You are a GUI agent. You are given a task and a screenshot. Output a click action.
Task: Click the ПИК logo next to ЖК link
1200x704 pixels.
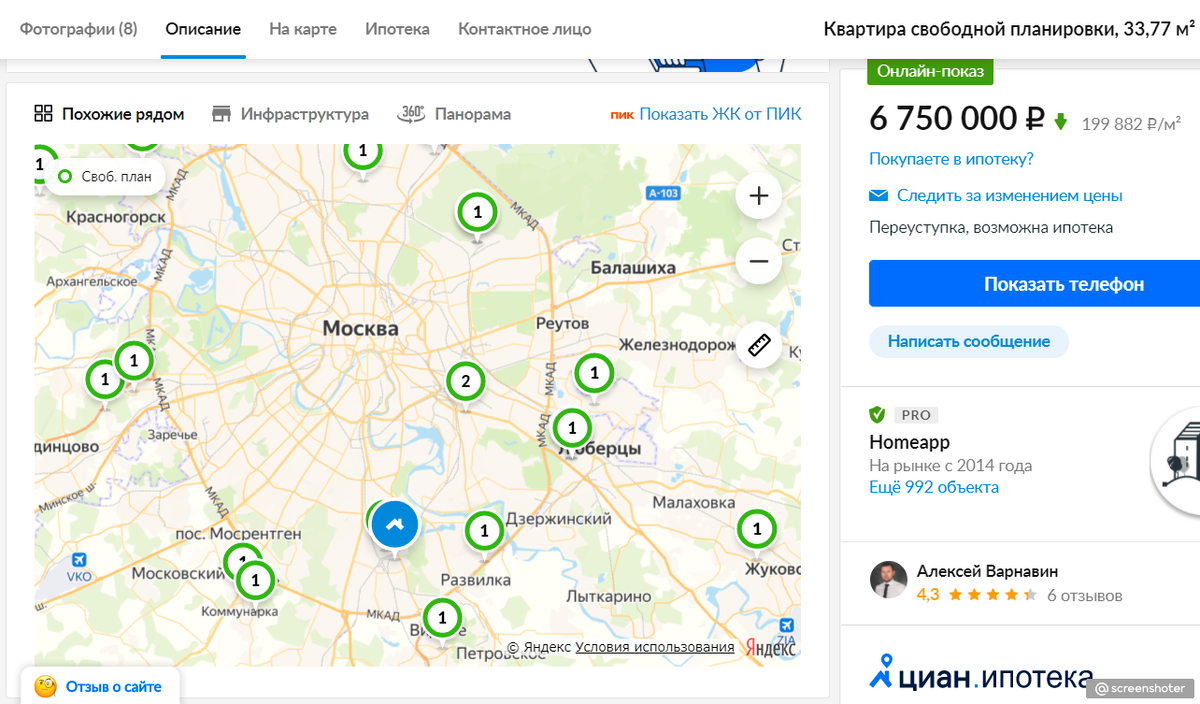(624, 114)
